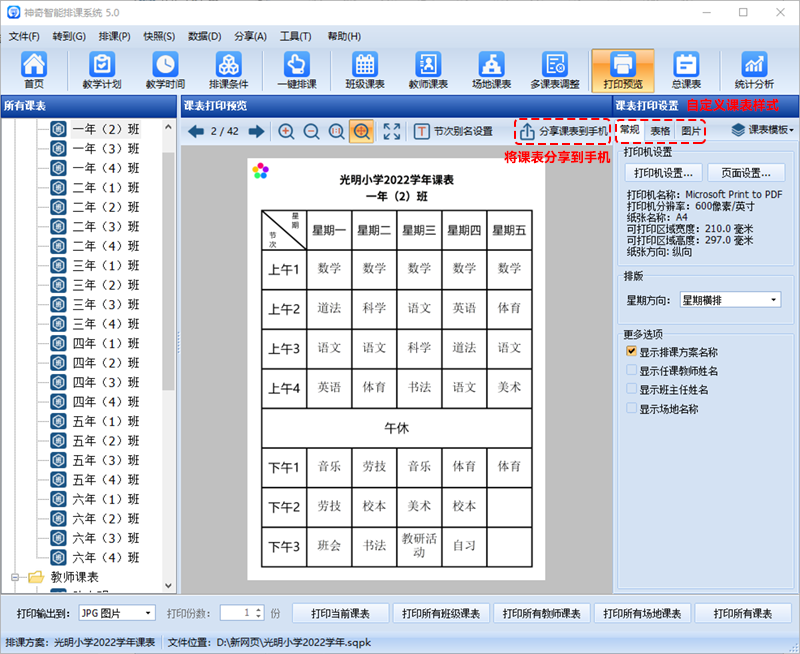The width and height of the screenshot is (800, 654).
Task: Click the 打印当前课表 button
Action: coord(340,613)
